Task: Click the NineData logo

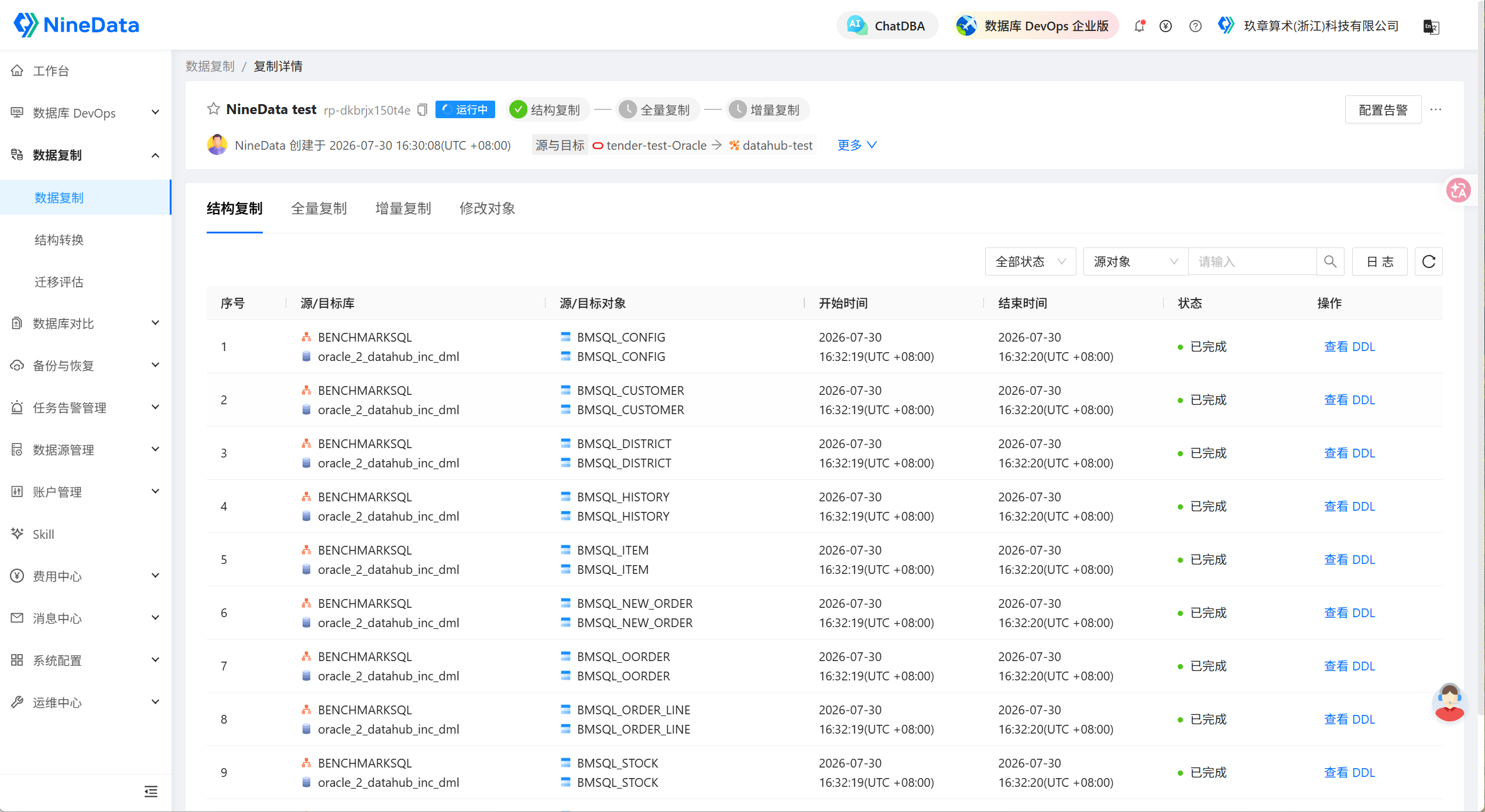Action: [76, 25]
